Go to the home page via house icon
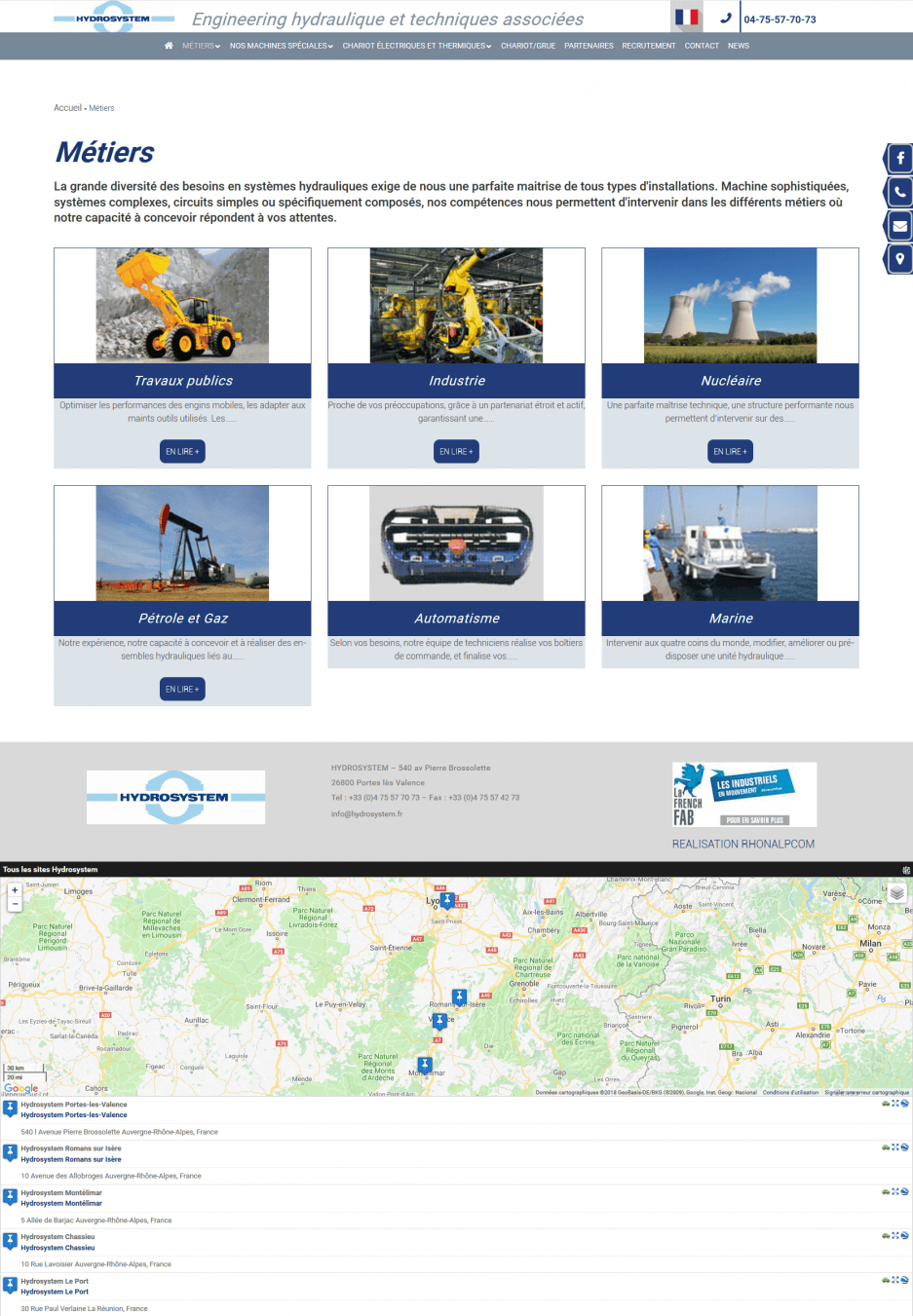This screenshot has height=1316, width=913. (x=169, y=46)
